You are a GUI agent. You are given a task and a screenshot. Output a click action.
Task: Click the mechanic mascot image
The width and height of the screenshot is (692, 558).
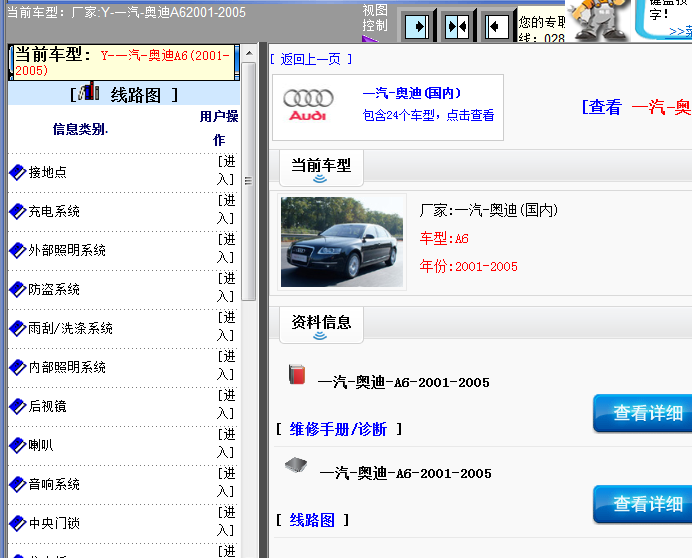(598, 20)
